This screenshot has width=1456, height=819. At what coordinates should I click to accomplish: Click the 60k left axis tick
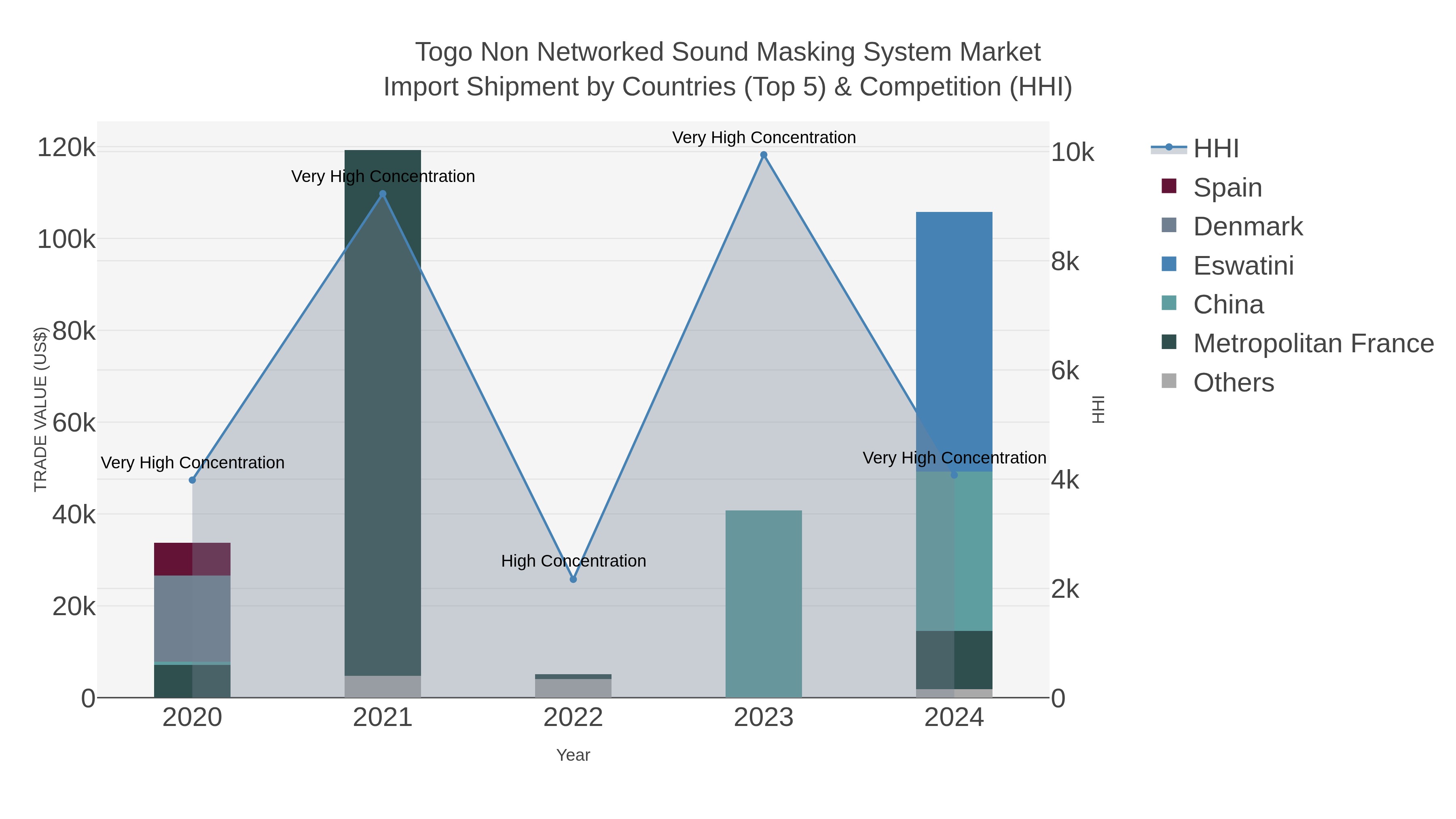pyautogui.click(x=74, y=423)
